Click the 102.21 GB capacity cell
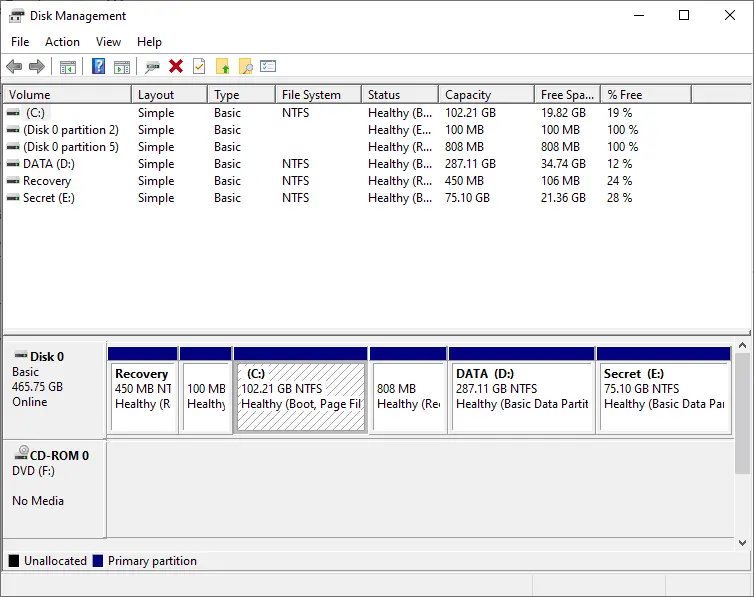Image resolution: width=754 pixels, height=597 pixels. point(470,113)
